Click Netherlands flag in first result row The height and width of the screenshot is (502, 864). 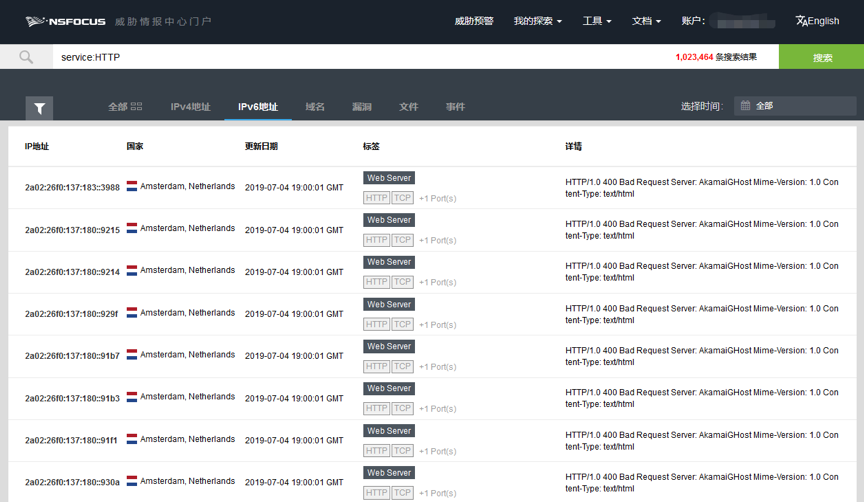click(x=132, y=187)
